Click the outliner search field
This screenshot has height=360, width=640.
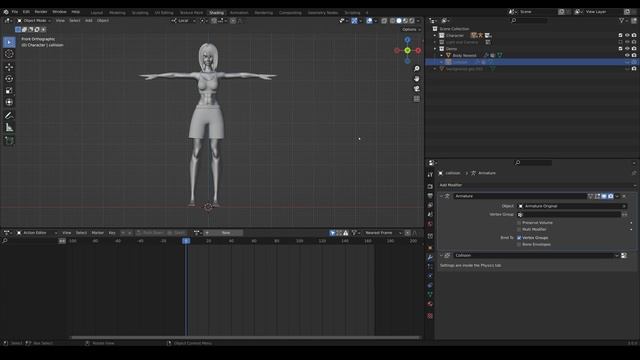[529, 20]
